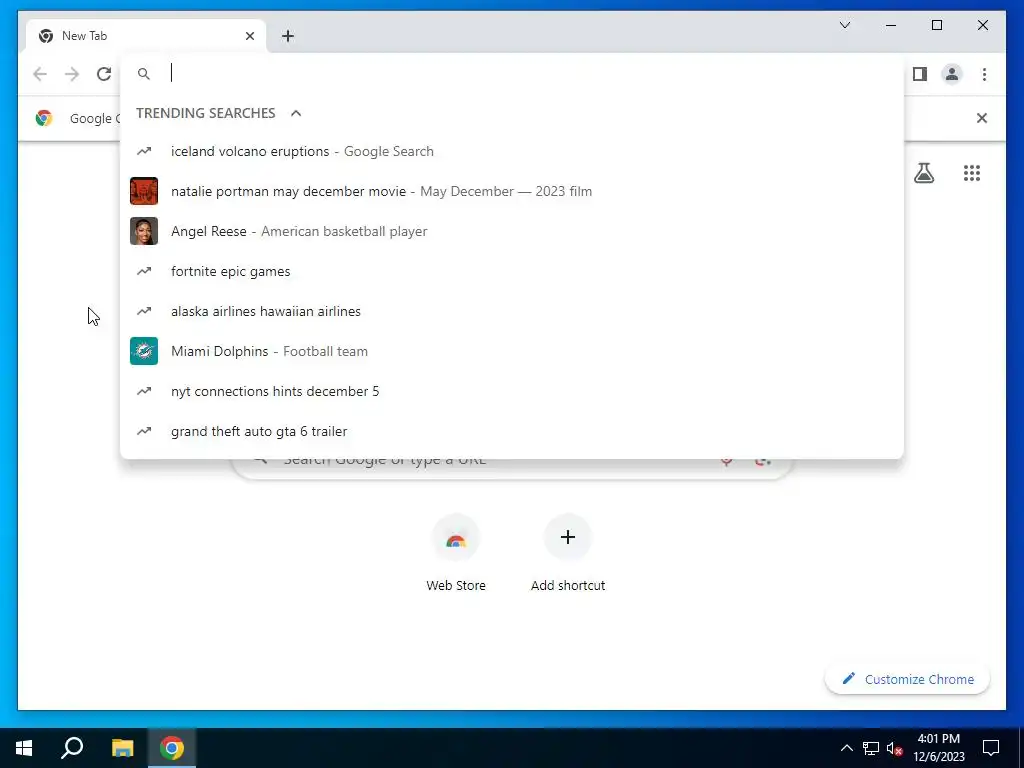Open Chrome three-dot menu
This screenshot has height=768, width=1024.
coord(984,74)
